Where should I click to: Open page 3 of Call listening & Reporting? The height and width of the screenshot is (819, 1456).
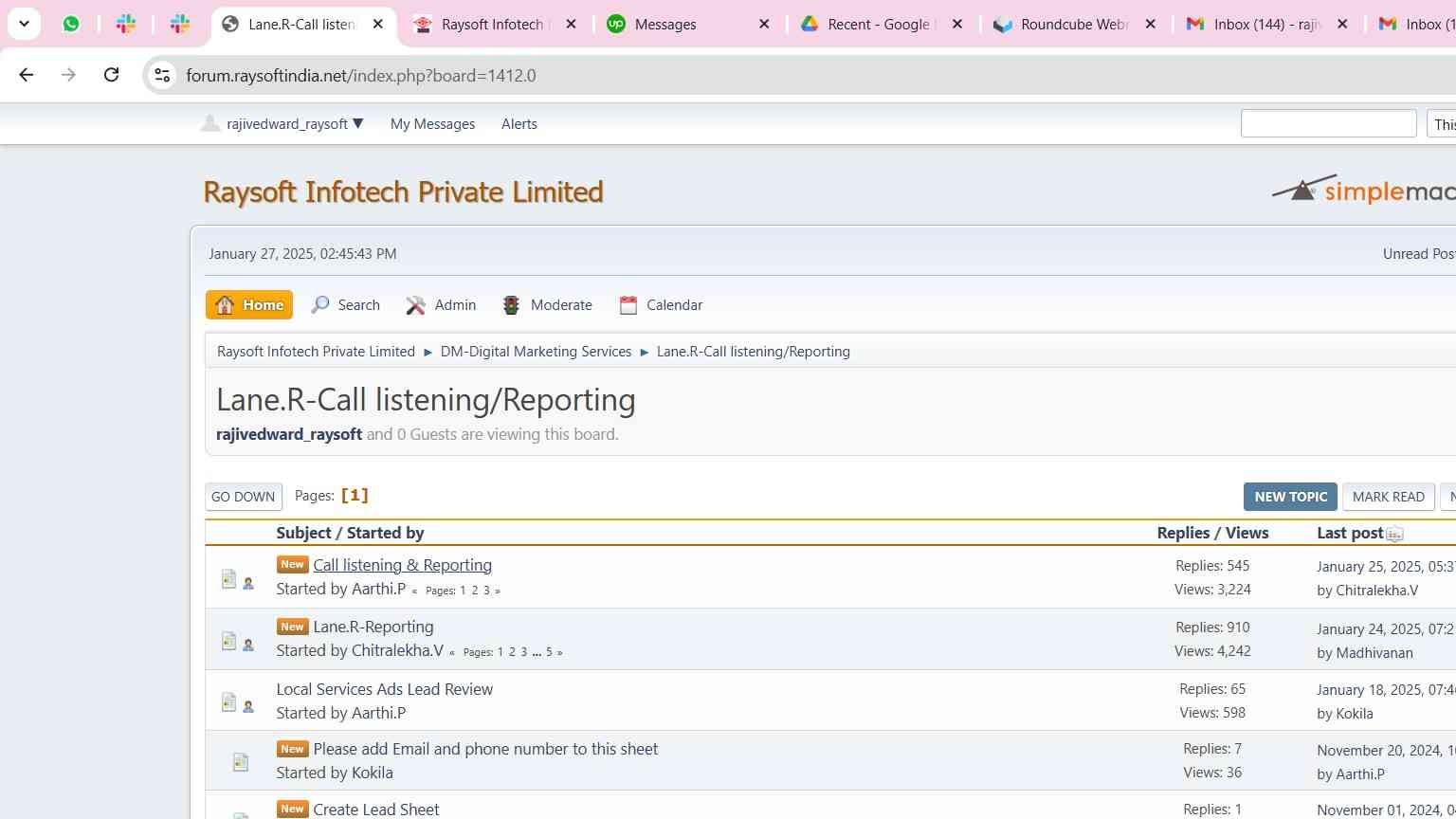pos(486,591)
